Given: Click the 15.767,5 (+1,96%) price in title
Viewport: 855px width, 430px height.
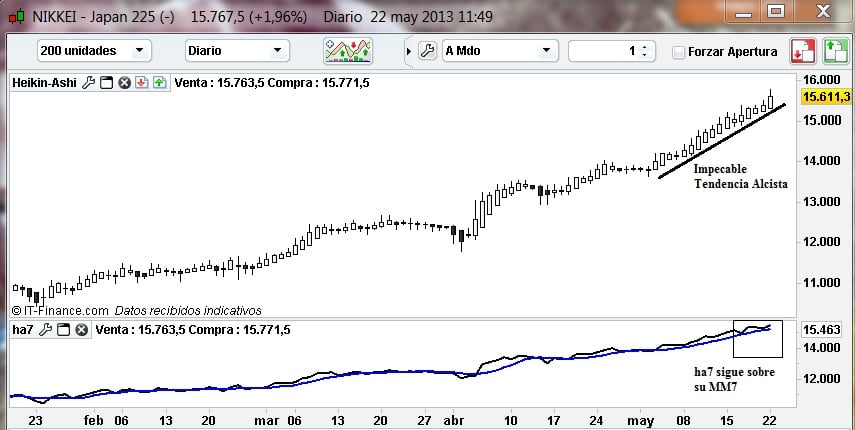Looking at the screenshot, I should [249, 17].
